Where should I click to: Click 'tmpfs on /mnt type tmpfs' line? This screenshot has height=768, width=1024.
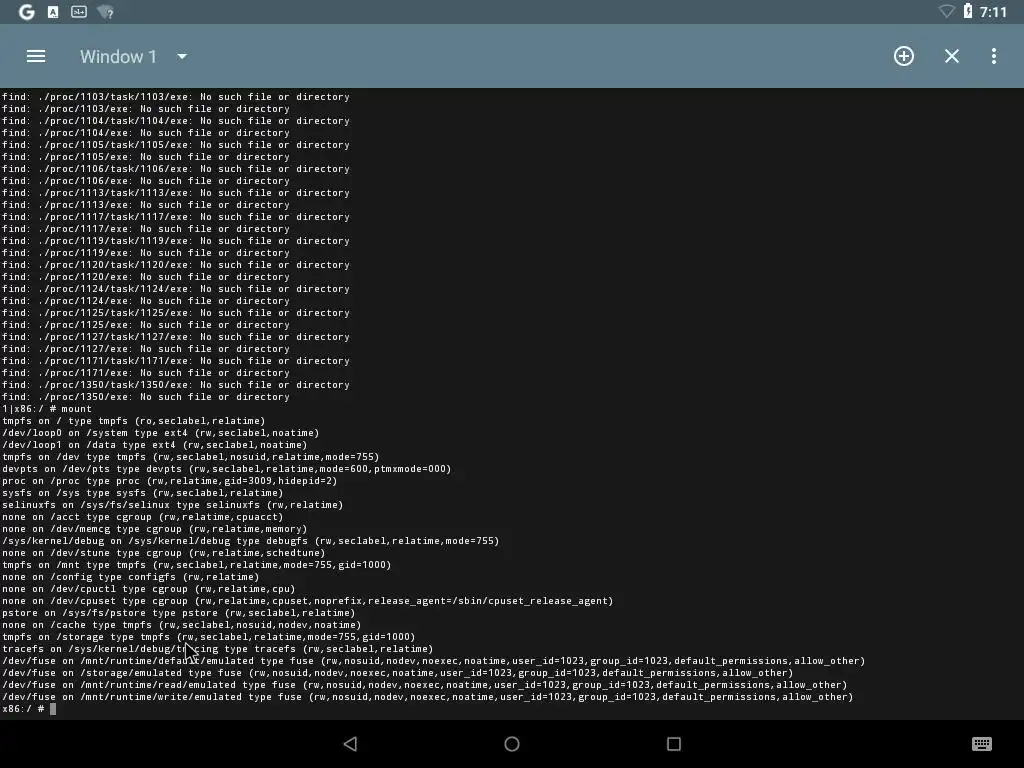tap(197, 565)
